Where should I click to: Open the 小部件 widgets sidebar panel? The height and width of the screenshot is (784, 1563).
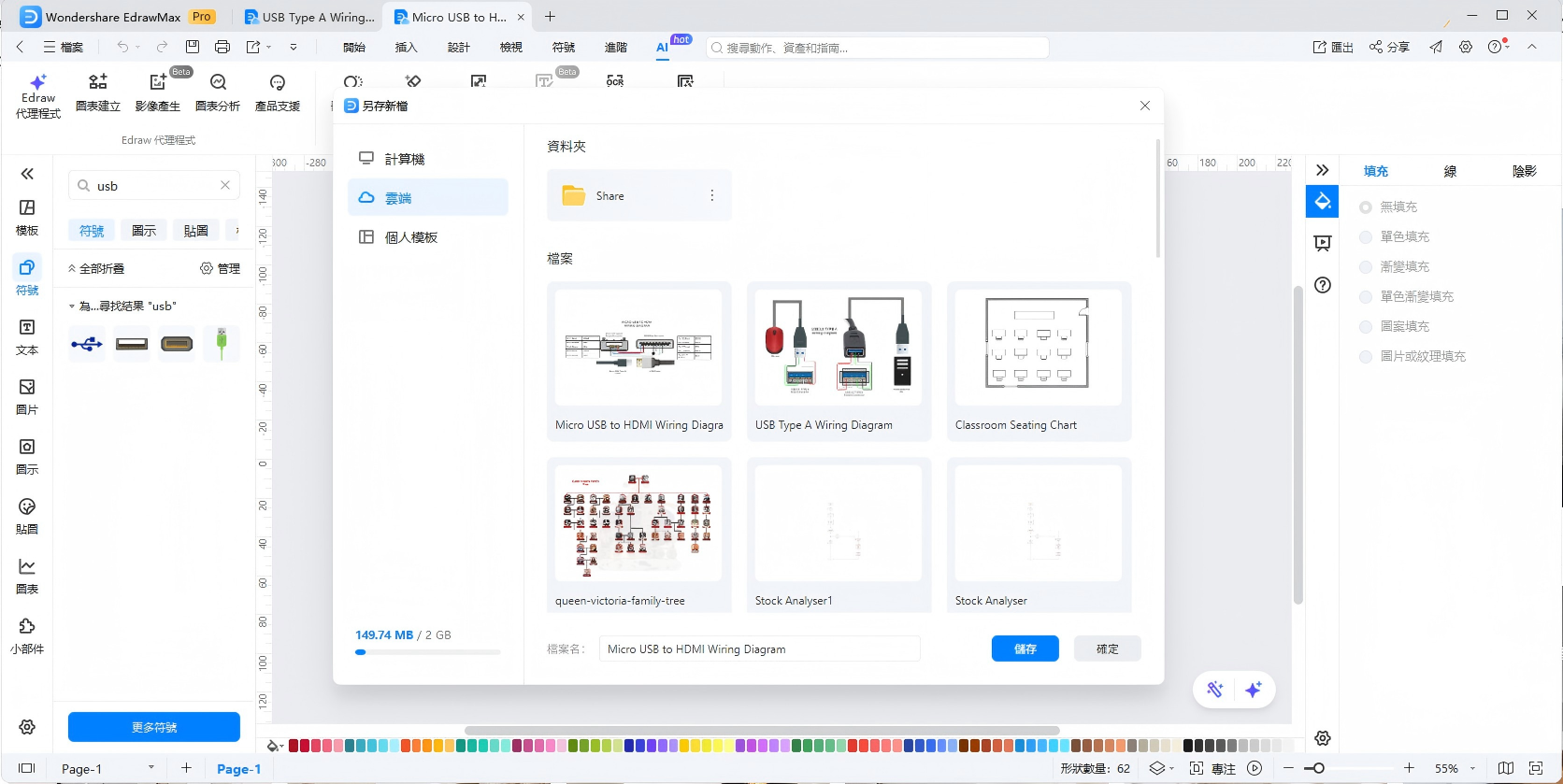tap(27, 635)
